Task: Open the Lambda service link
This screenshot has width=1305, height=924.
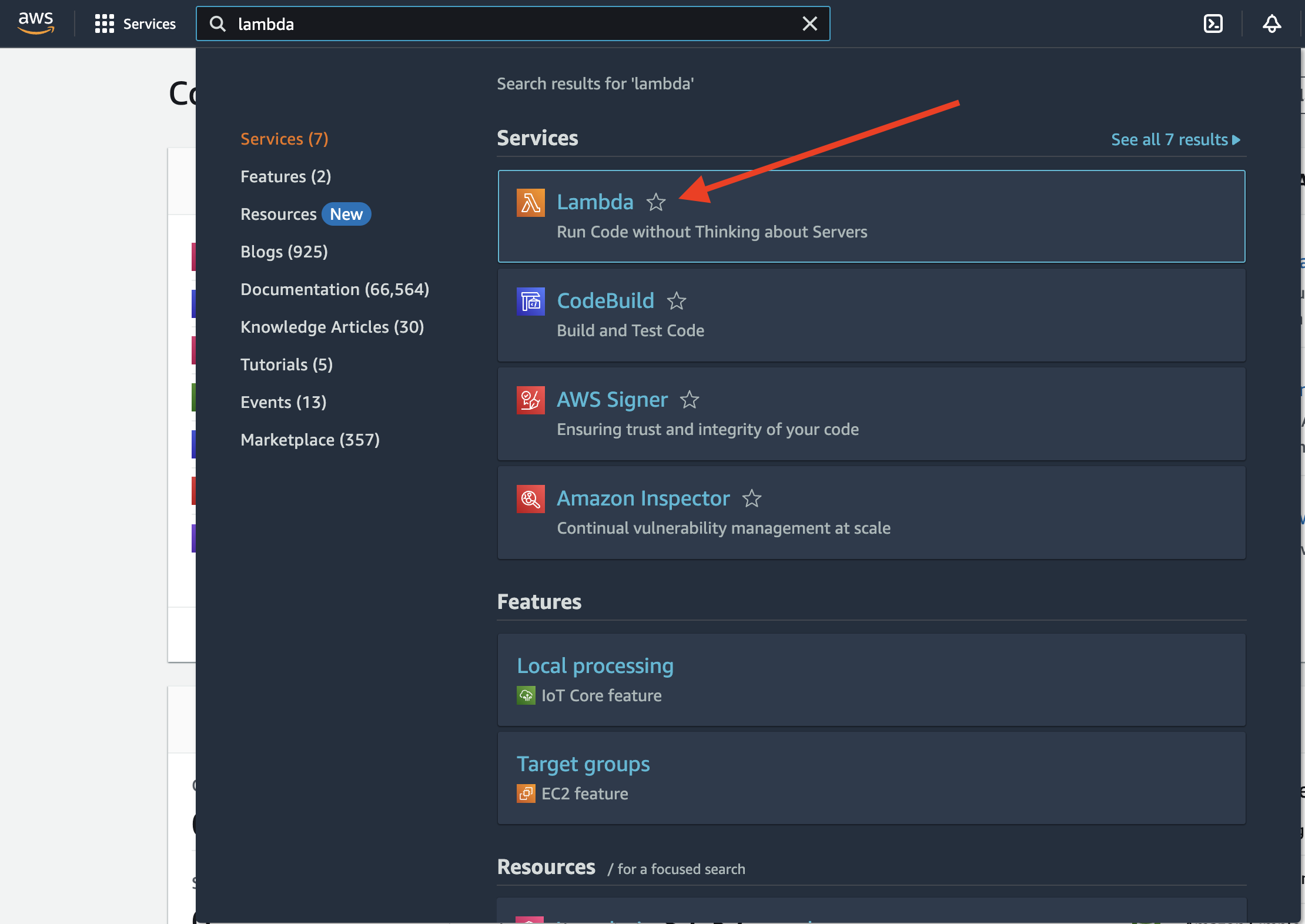Action: tap(595, 202)
